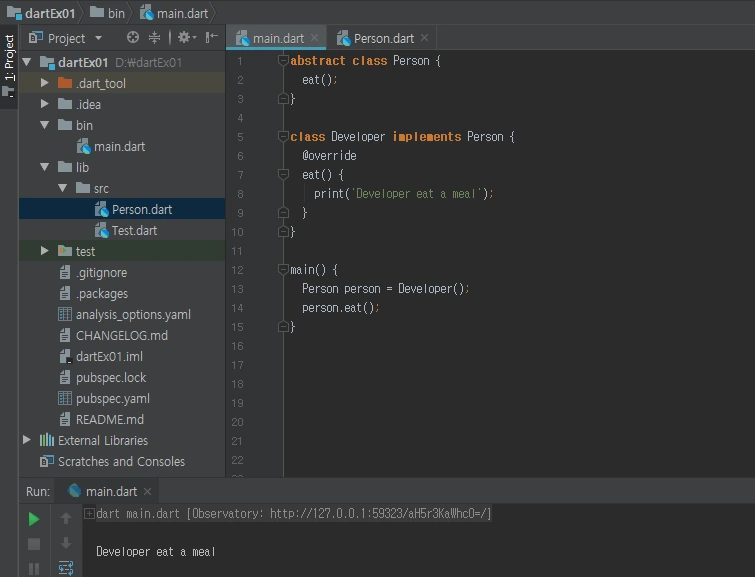
Task: Click the Collapse All icon
Action: click(155, 38)
